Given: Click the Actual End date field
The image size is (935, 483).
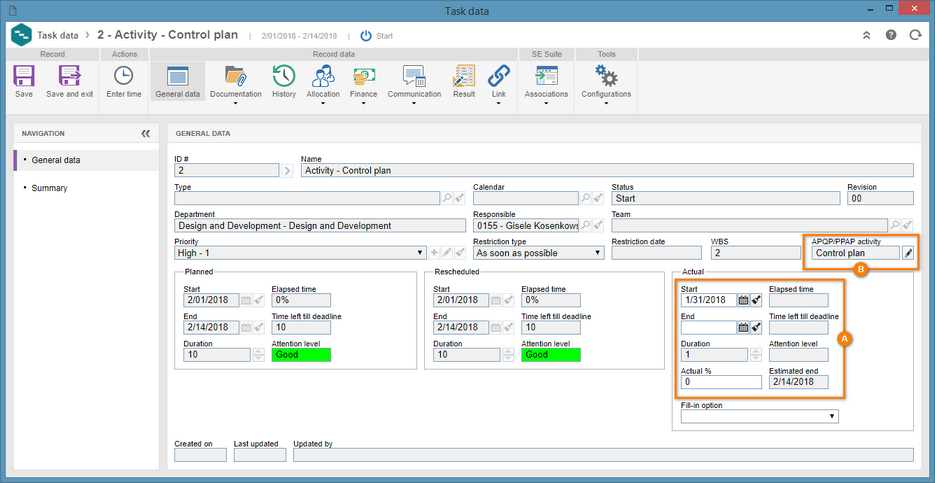Looking at the screenshot, I should 709,327.
